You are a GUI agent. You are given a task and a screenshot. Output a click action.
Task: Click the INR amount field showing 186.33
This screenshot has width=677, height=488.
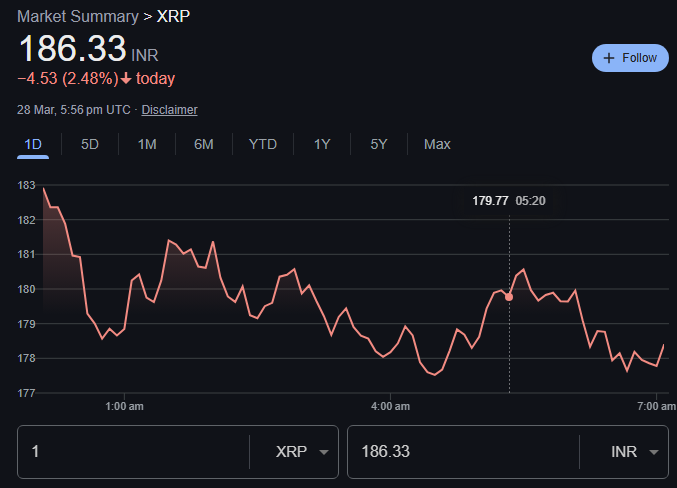point(463,452)
